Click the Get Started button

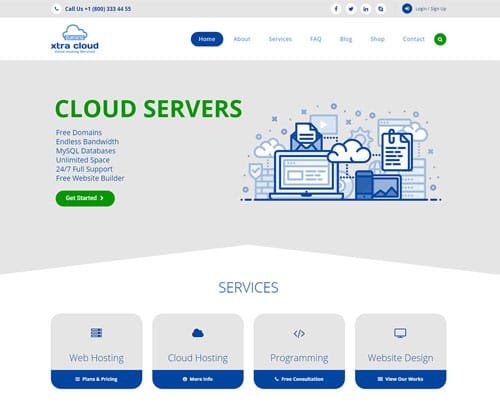coord(85,198)
